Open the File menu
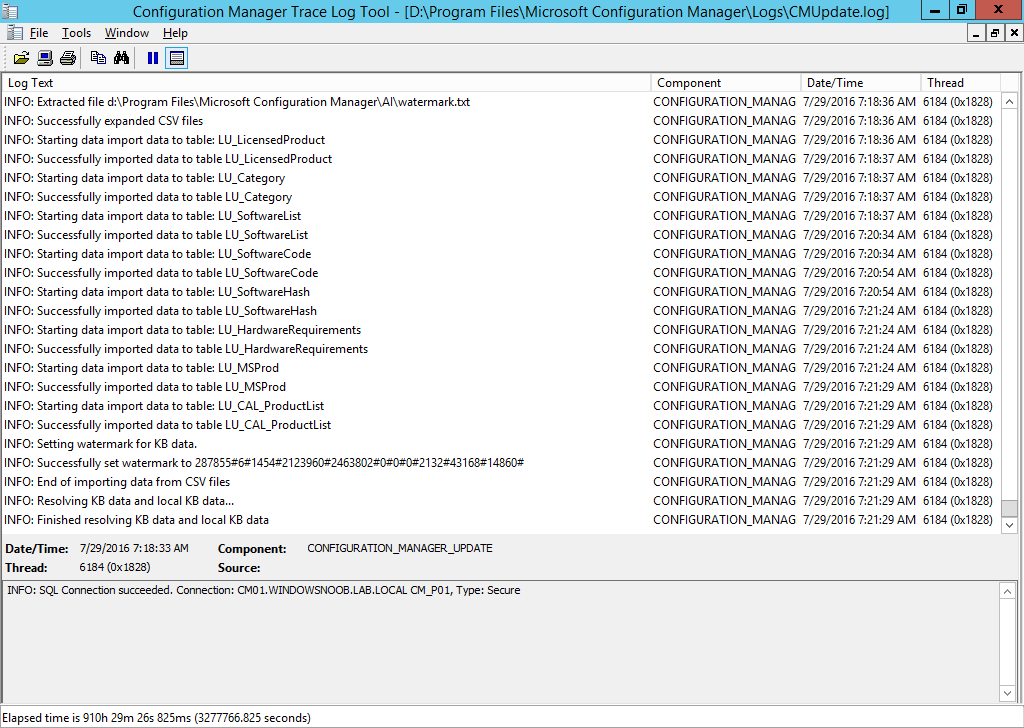The height and width of the screenshot is (728, 1024). click(39, 33)
